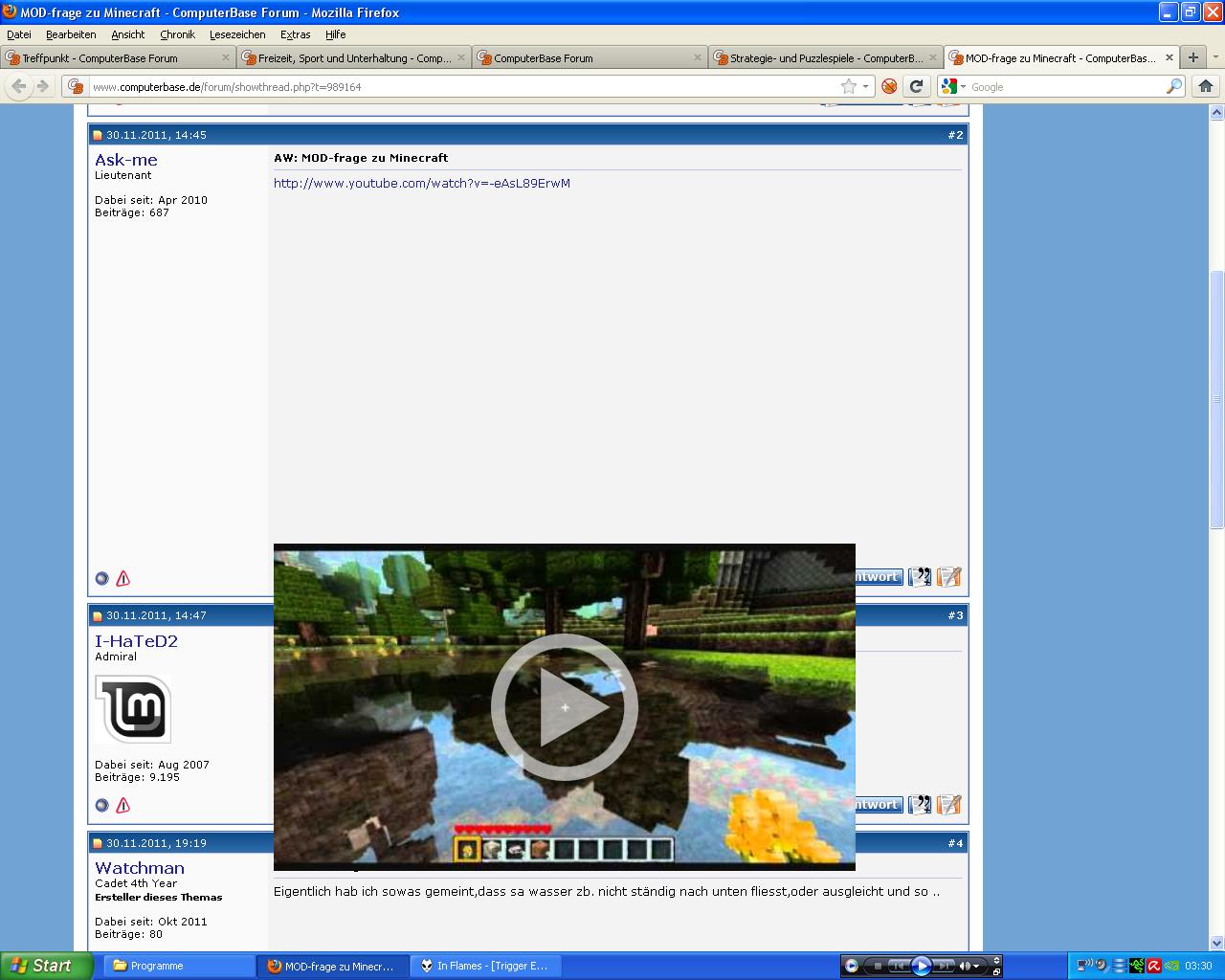Open the Datei menu

19,34
